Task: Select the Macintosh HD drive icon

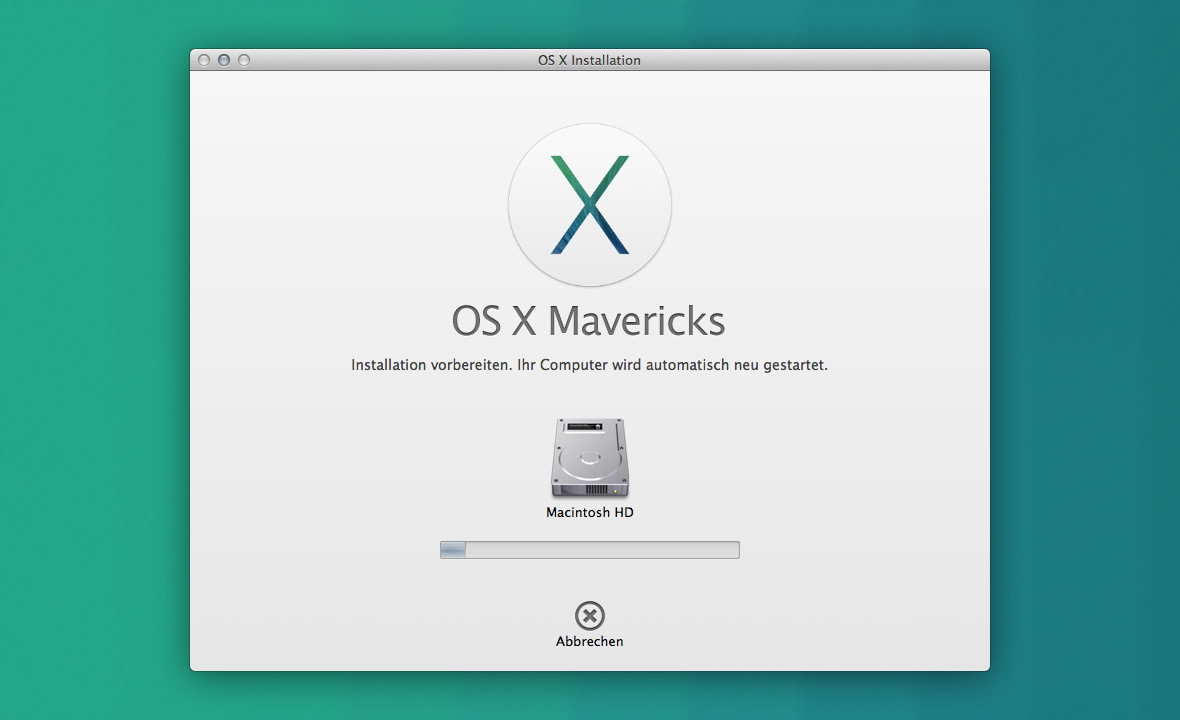Action: (x=589, y=457)
